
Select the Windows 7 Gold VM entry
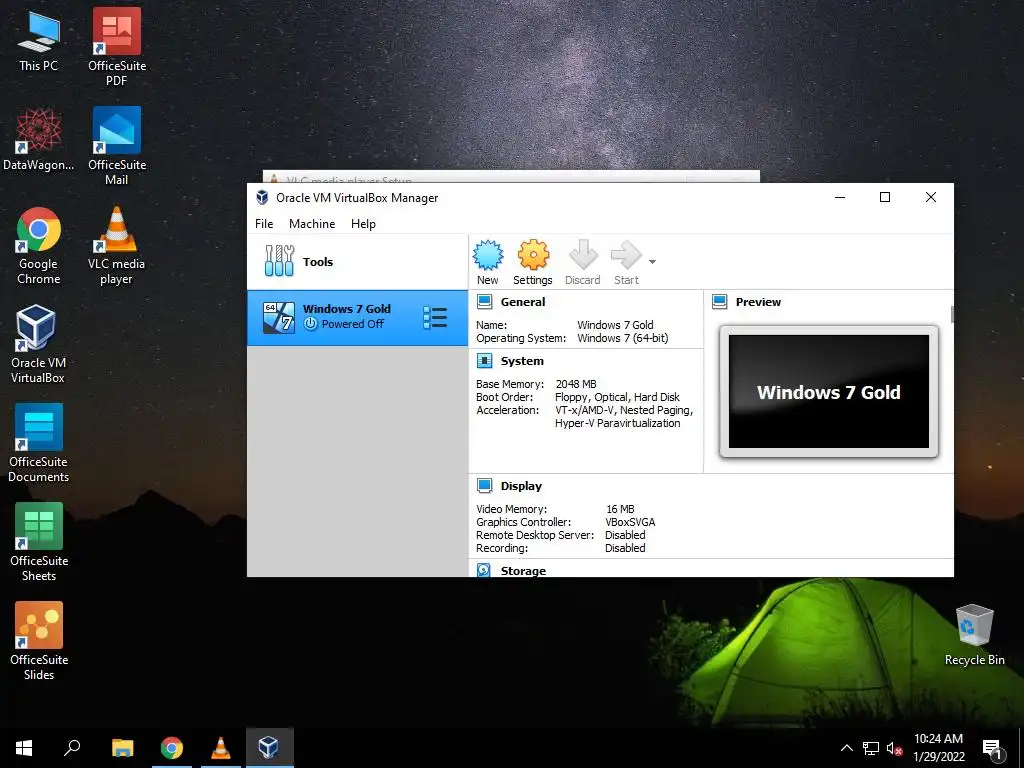[x=357, y=318]
